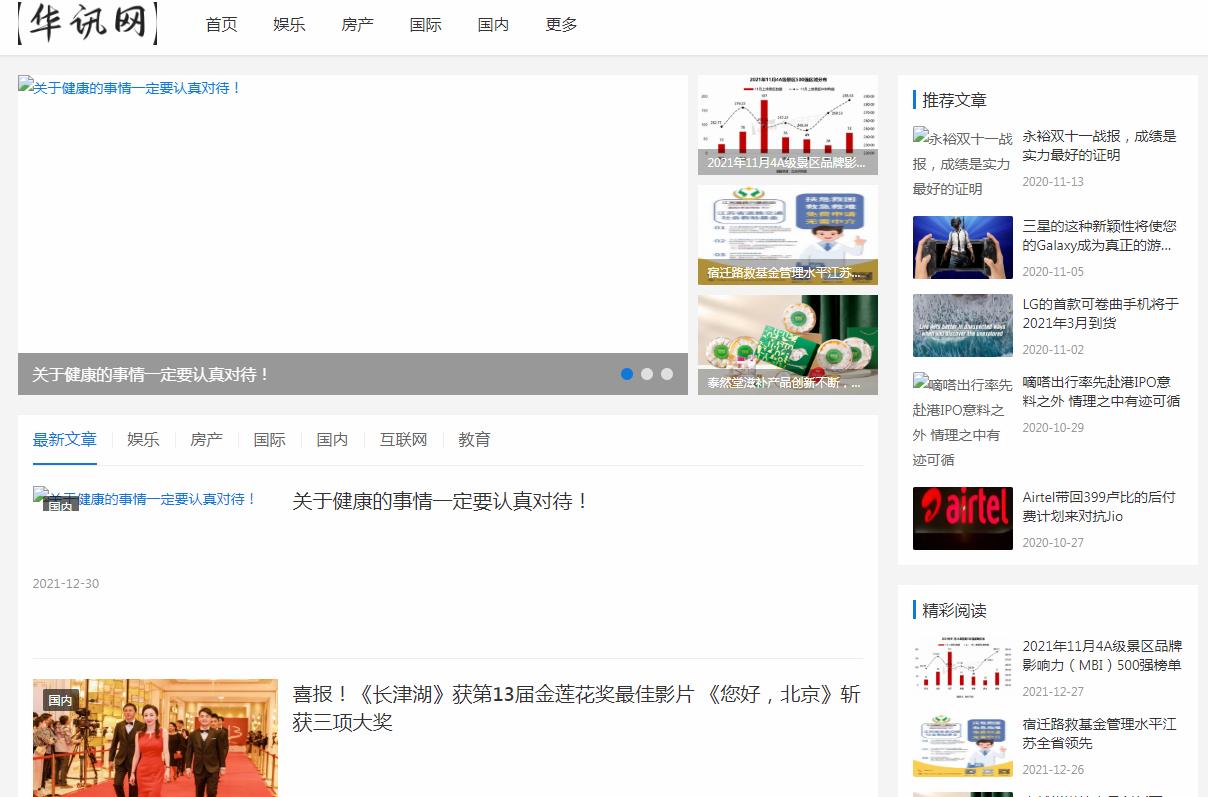Open the 喜报！《长津湖》获第13届金莲花奖 article title
Viewport: 1208px width, 797px height.
[576, 708]
